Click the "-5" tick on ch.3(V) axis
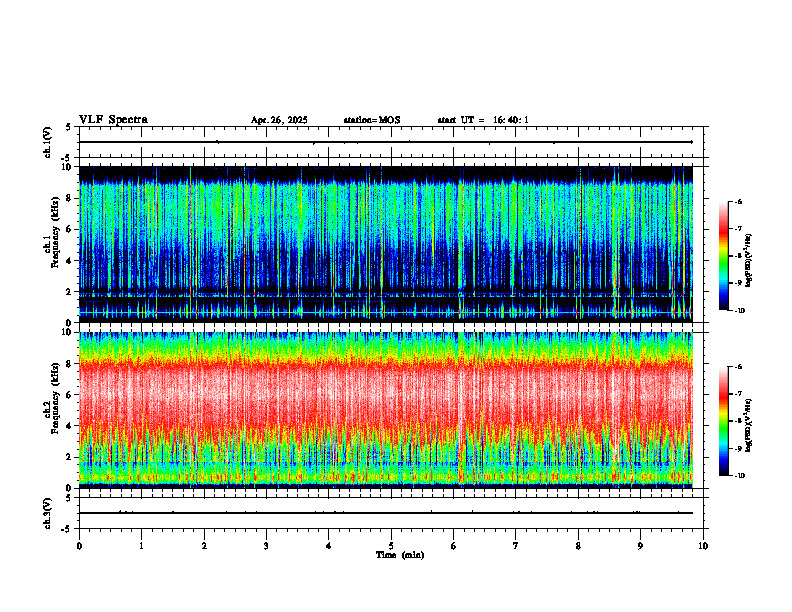 (x=68, y=529)
